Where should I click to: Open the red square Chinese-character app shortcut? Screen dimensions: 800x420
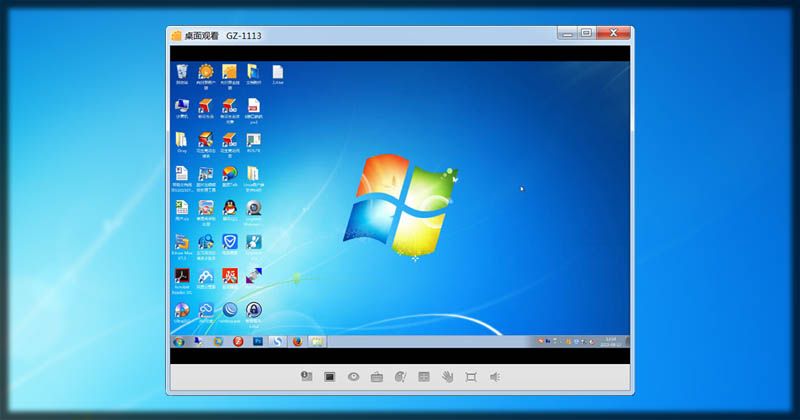click(x=230, y=276)
